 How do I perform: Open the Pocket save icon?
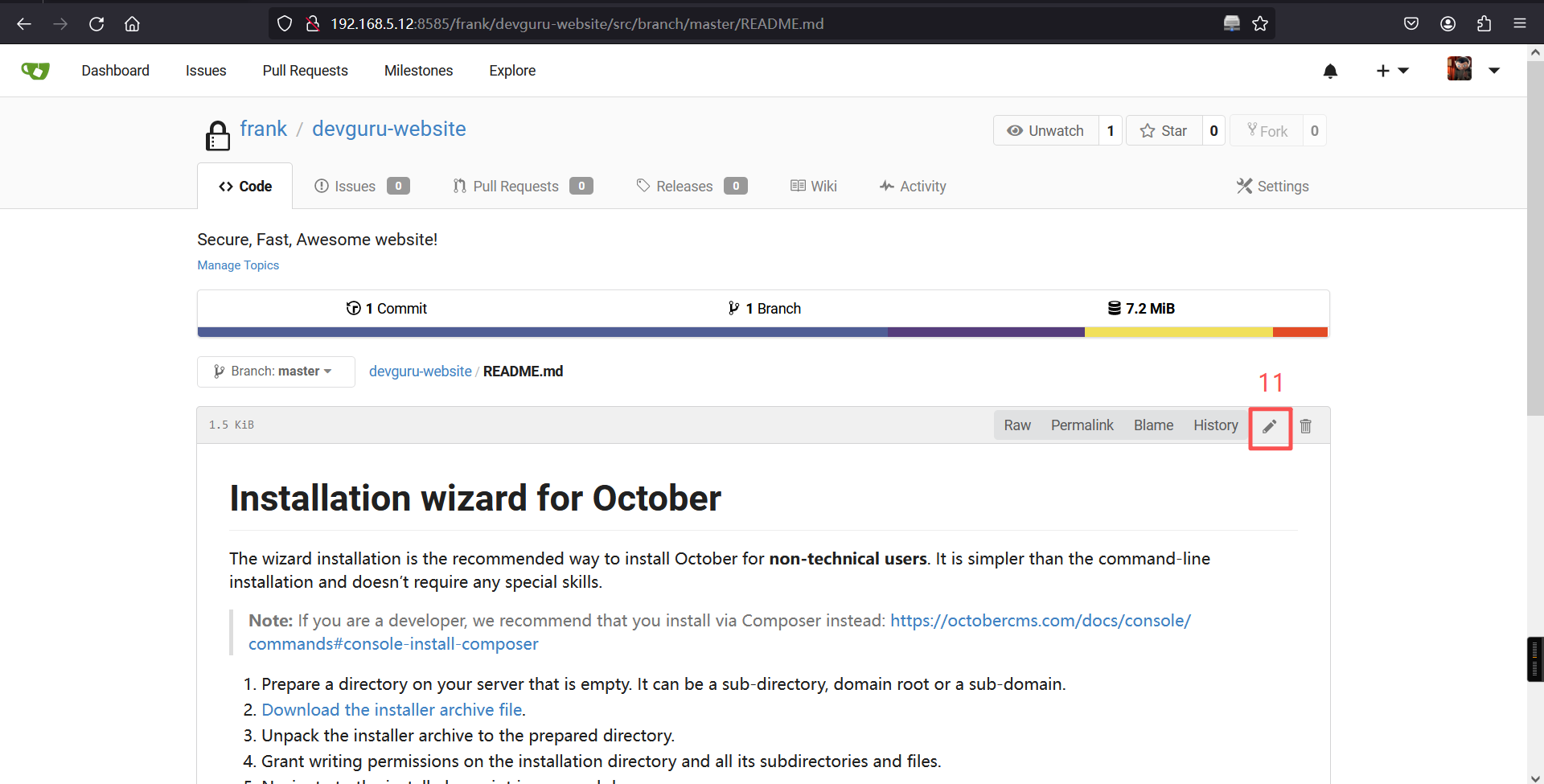point(1411,23)
